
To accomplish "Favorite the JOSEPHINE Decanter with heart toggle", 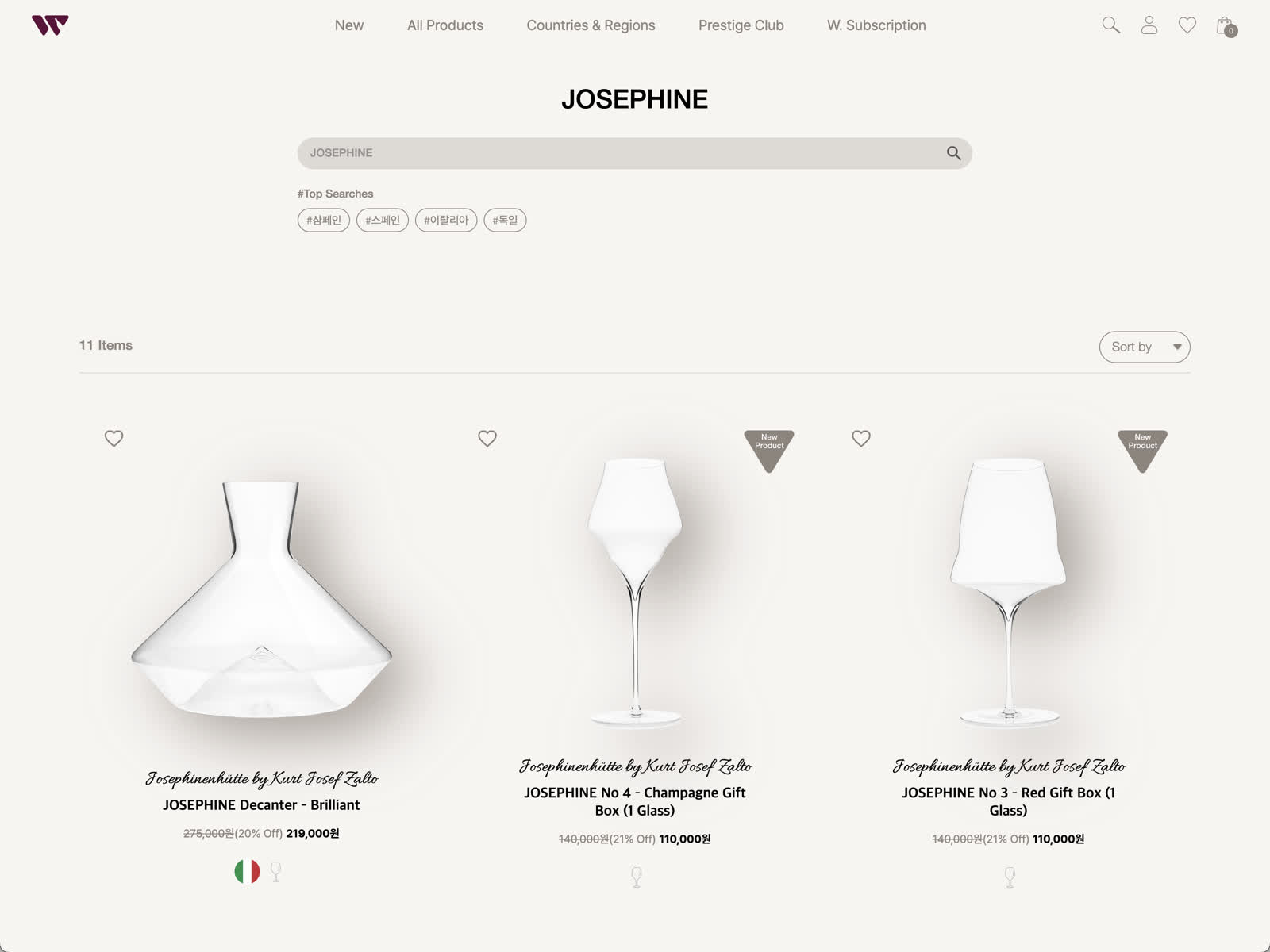I will pyautogui.click(x=114, y=438).
